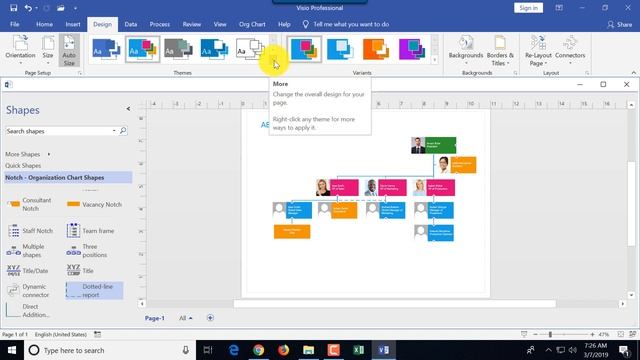640x360 pixels.
Task: Open the Search shapes dropdown arrow
Action: [114, 131]
